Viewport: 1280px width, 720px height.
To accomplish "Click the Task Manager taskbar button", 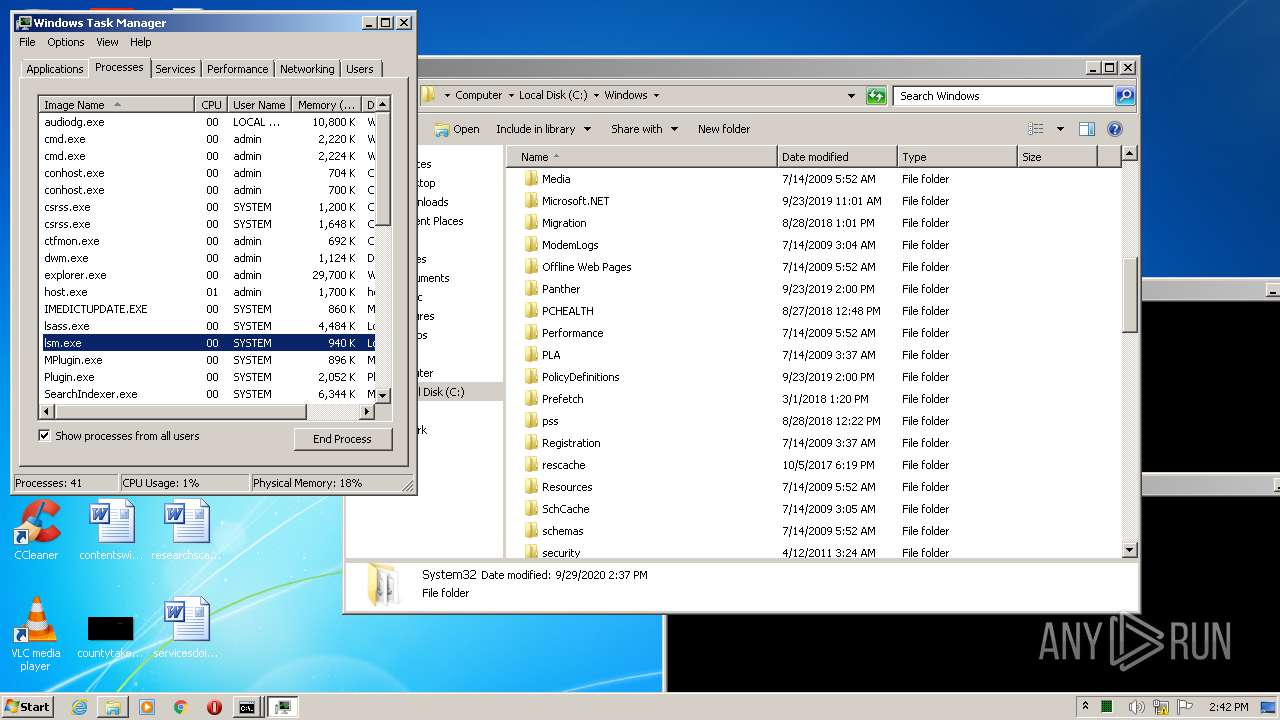I will click(x=284, y=707).
